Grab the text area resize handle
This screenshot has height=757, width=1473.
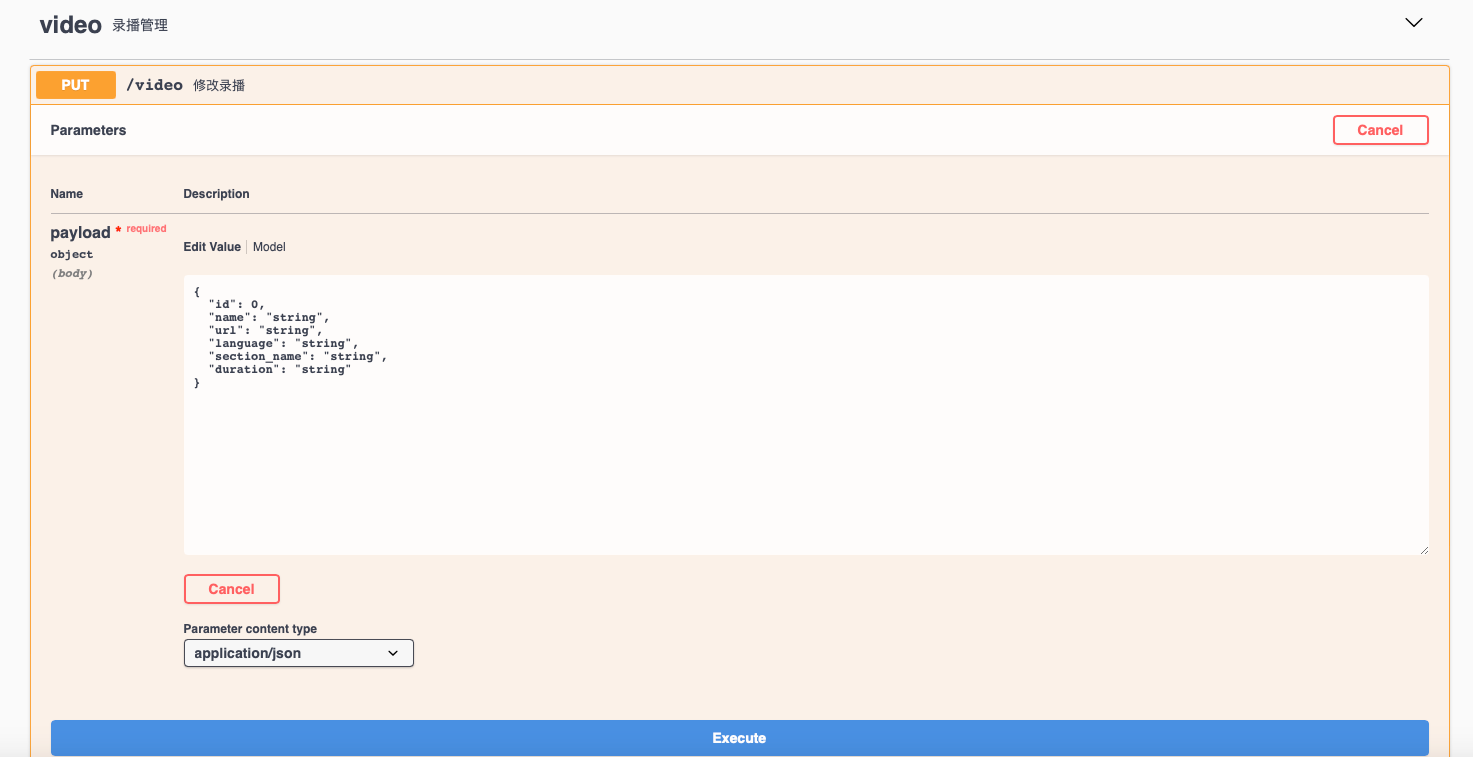click(x=1423, y=549)
